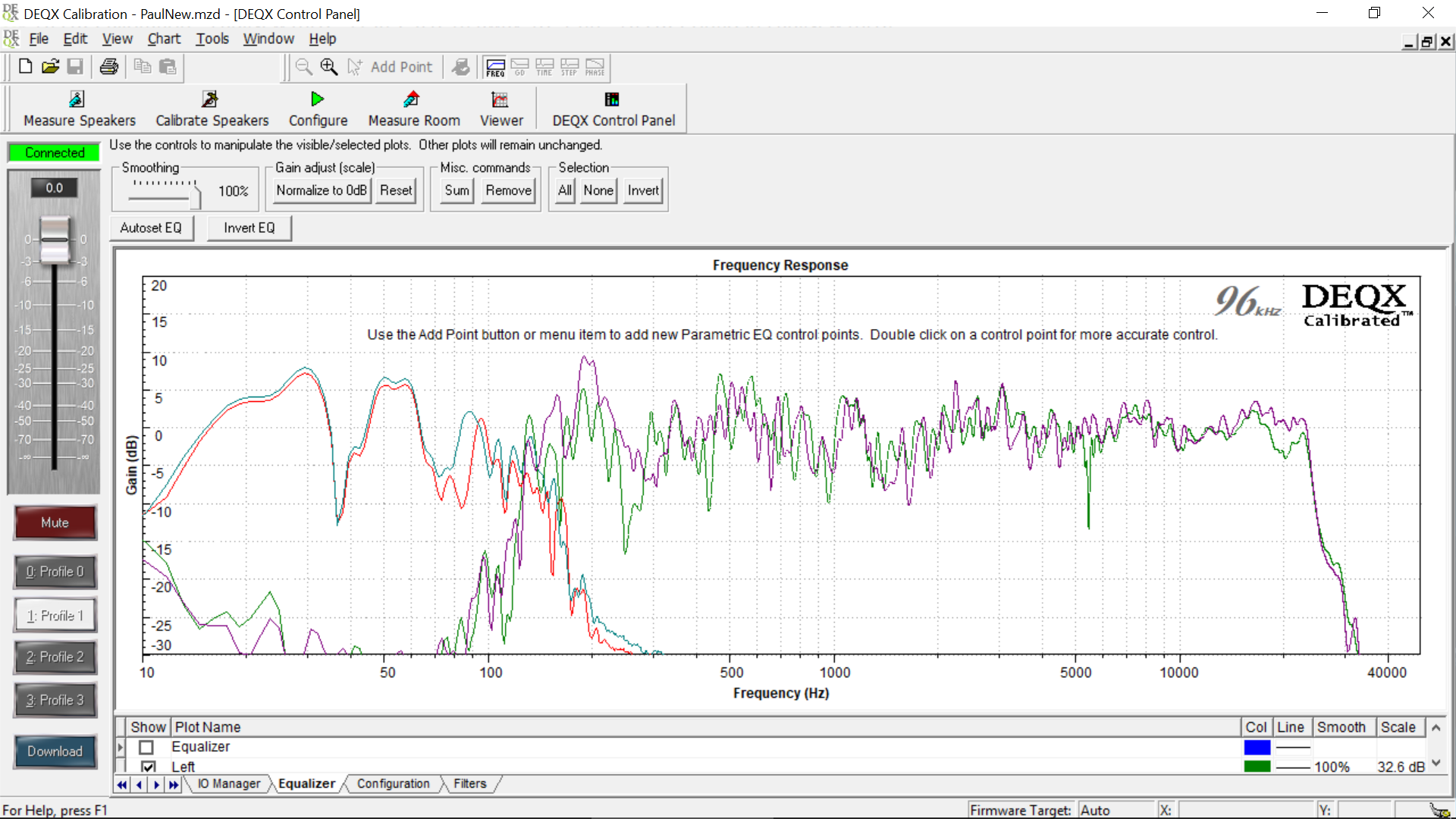Click the blue Equalizer color swatch
Image resolution: width=1456 pixels, height=819 pixels.
point(1257,748)
